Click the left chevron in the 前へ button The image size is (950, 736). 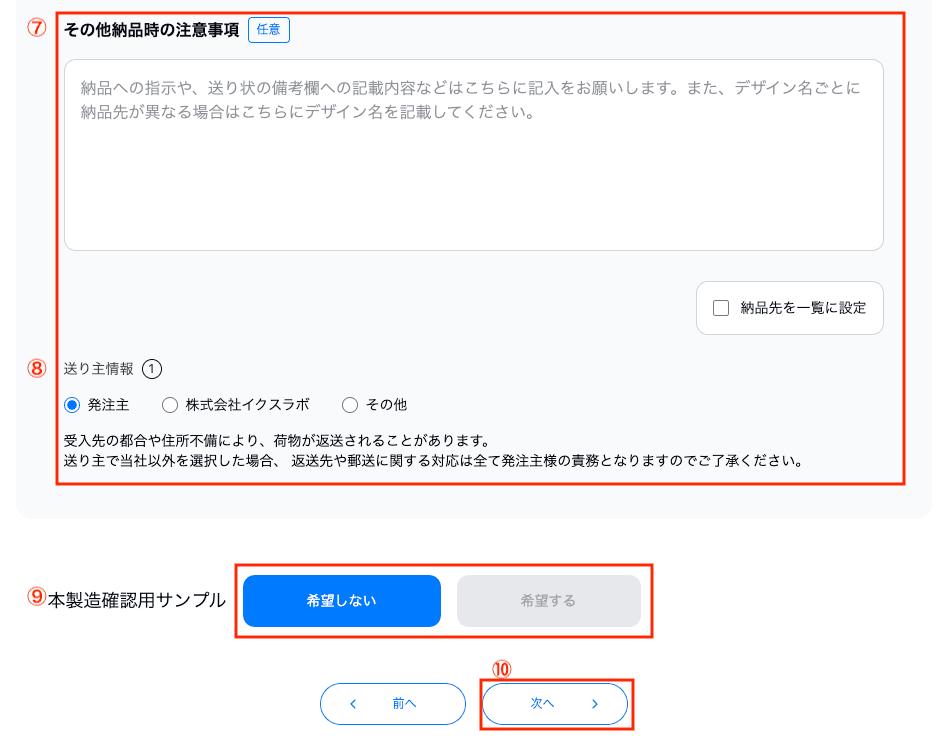[353, 704]
